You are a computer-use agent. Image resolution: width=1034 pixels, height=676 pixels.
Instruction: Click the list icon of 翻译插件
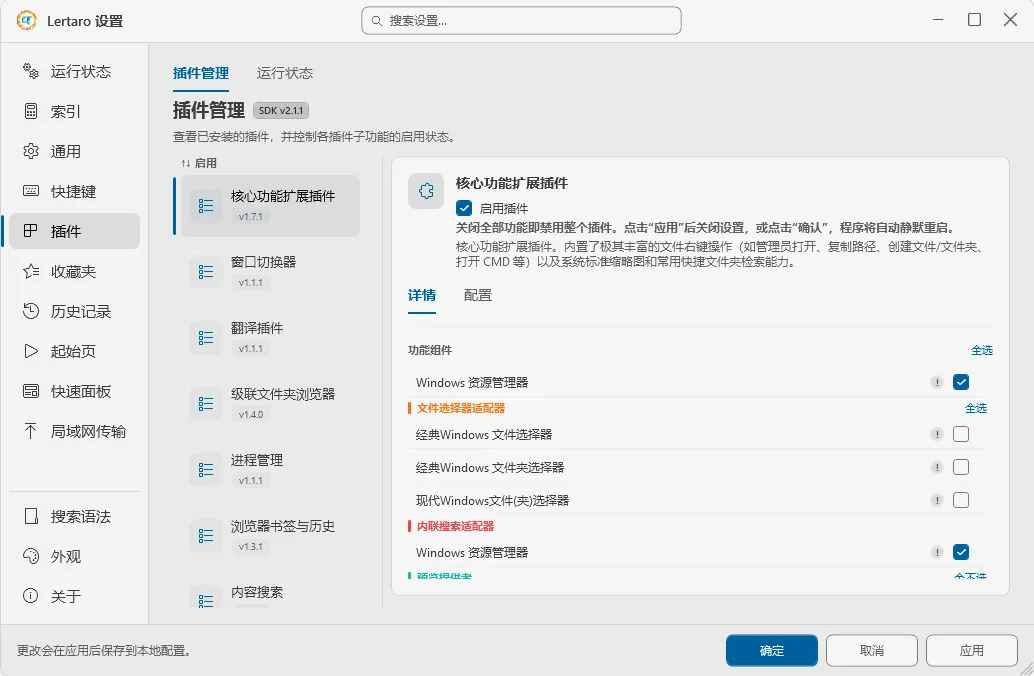point(206,338)
